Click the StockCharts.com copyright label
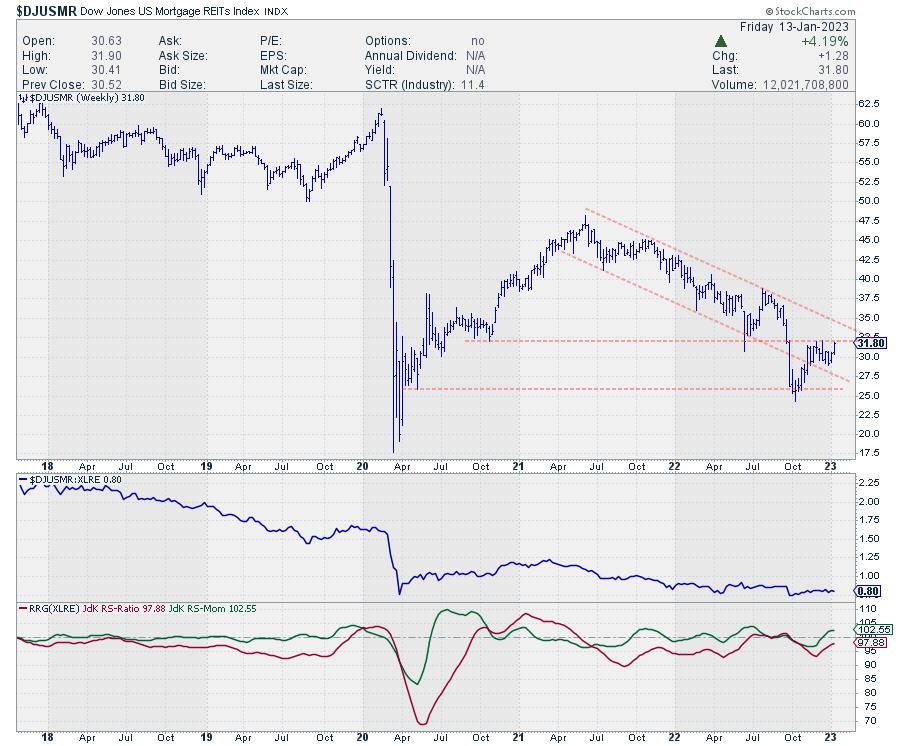900x746 pixels. [x=810, y=11]
